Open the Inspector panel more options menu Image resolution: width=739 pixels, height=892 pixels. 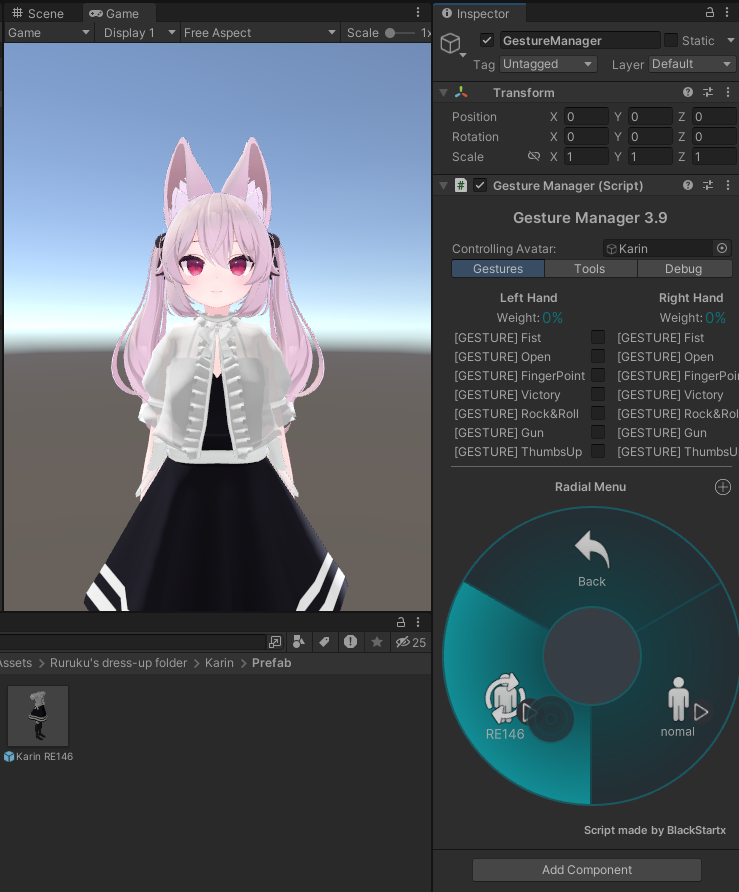point(728,13)
